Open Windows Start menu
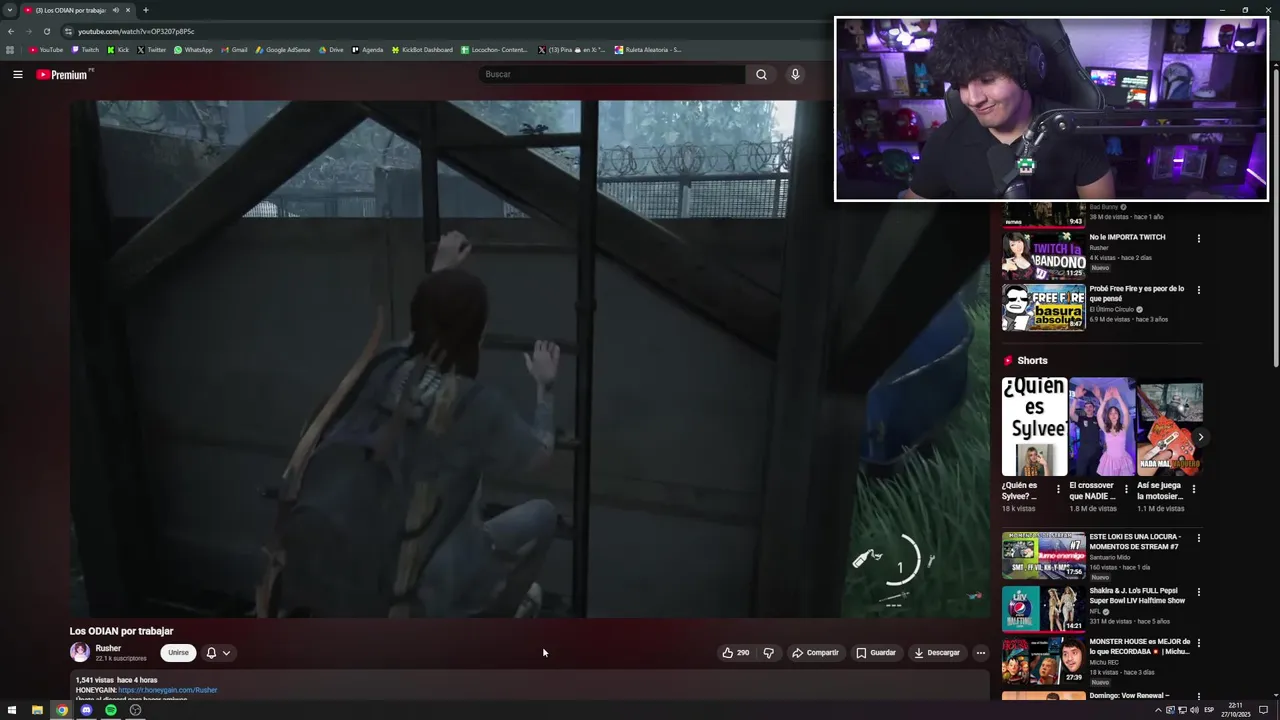 click(x=12, y=710)
